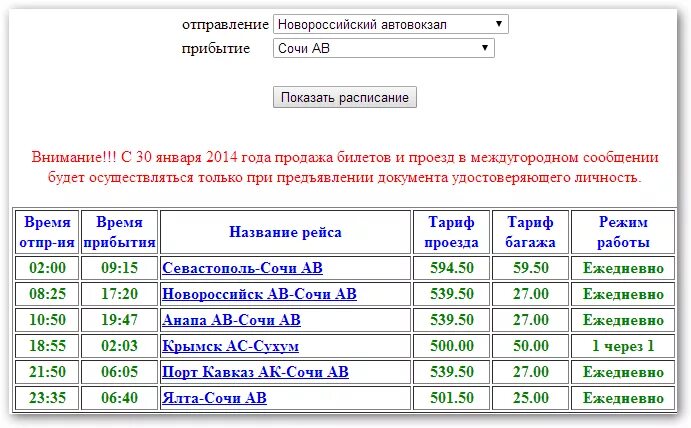Click the Показать расписание button
691x428 pixels.
click(x=345, y=97)
